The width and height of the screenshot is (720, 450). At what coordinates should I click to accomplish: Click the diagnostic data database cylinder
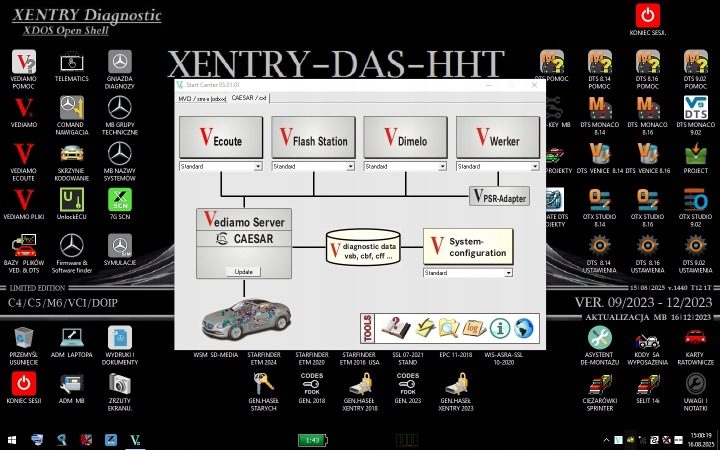click(x=363, y=248)
